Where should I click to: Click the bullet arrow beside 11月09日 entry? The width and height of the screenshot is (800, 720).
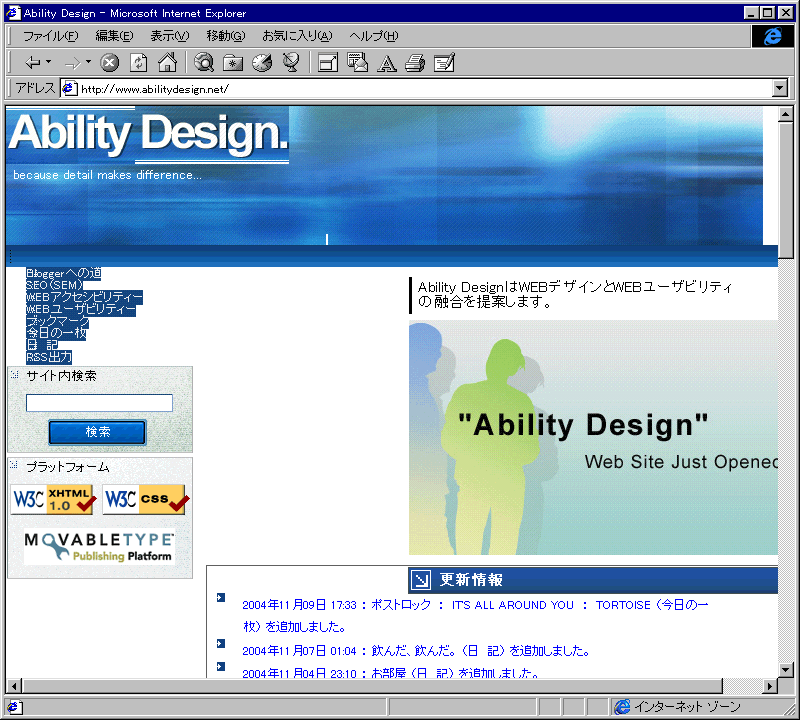(221, 598)
